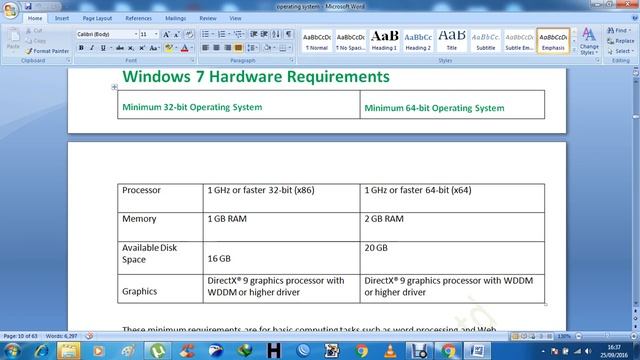Click the table move handle

coord(114,87)
